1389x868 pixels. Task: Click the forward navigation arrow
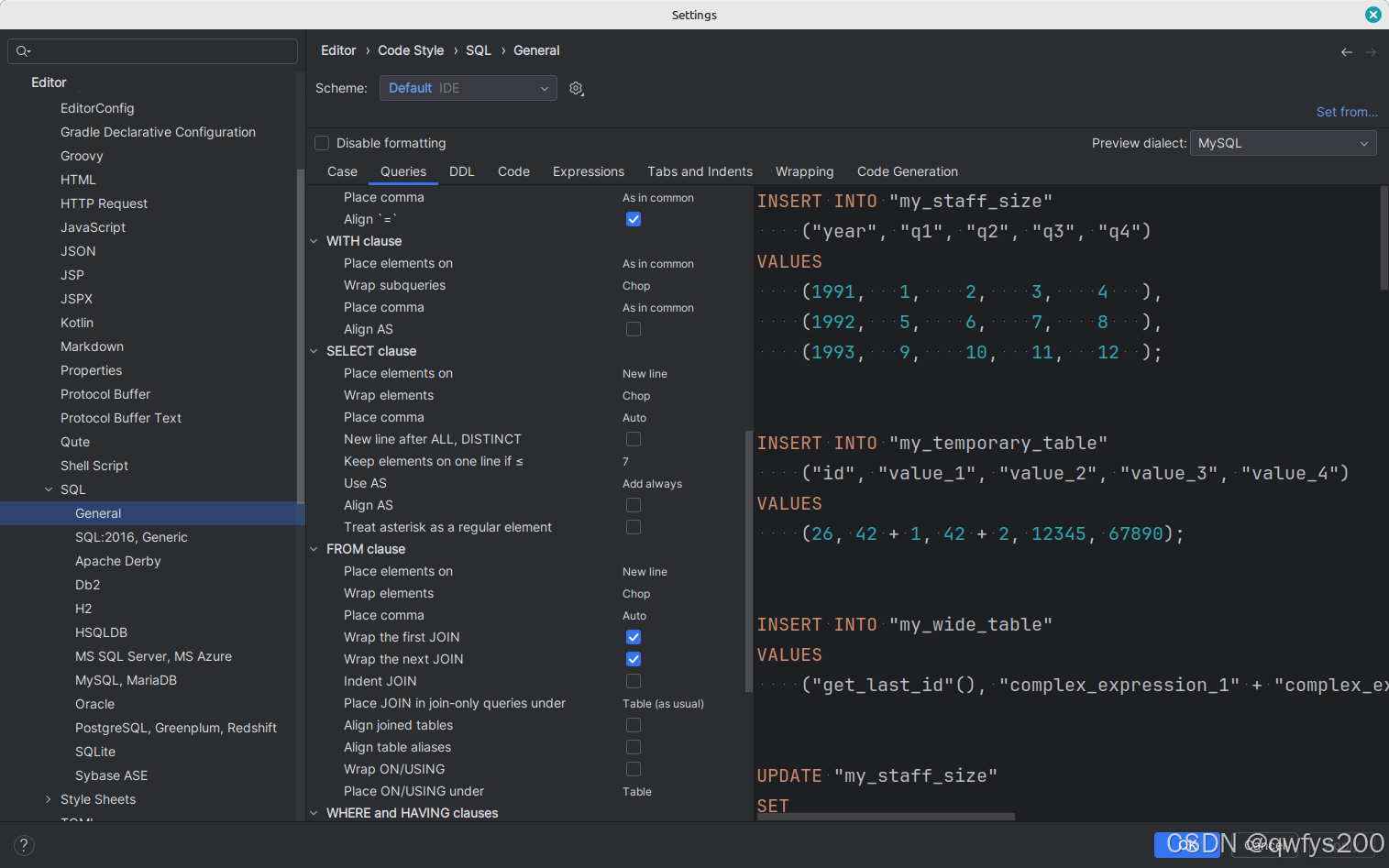pos(1371,52)
